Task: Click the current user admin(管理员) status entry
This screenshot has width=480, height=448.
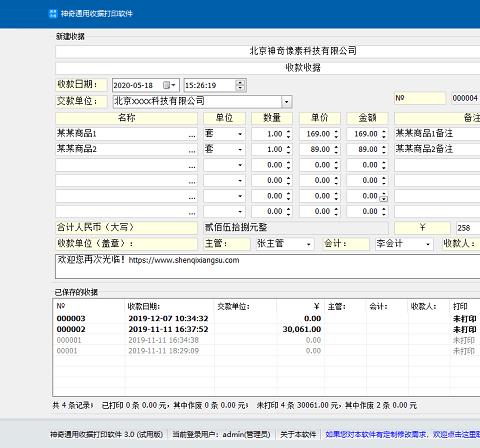Action: (x=221, y=434)
